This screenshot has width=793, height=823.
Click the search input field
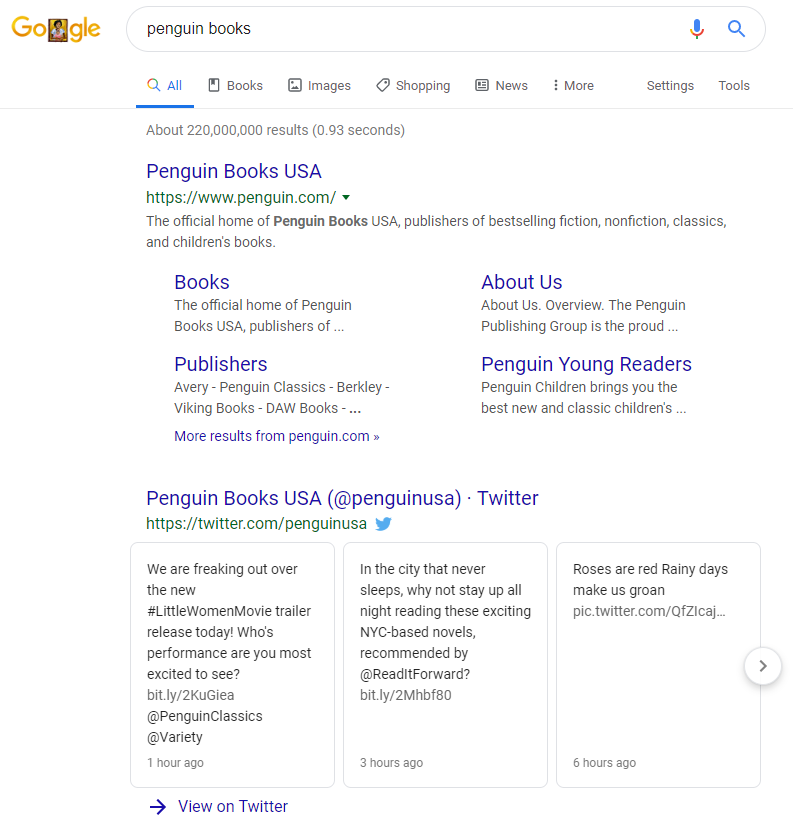pyautogui.click(x=400, y=29)
